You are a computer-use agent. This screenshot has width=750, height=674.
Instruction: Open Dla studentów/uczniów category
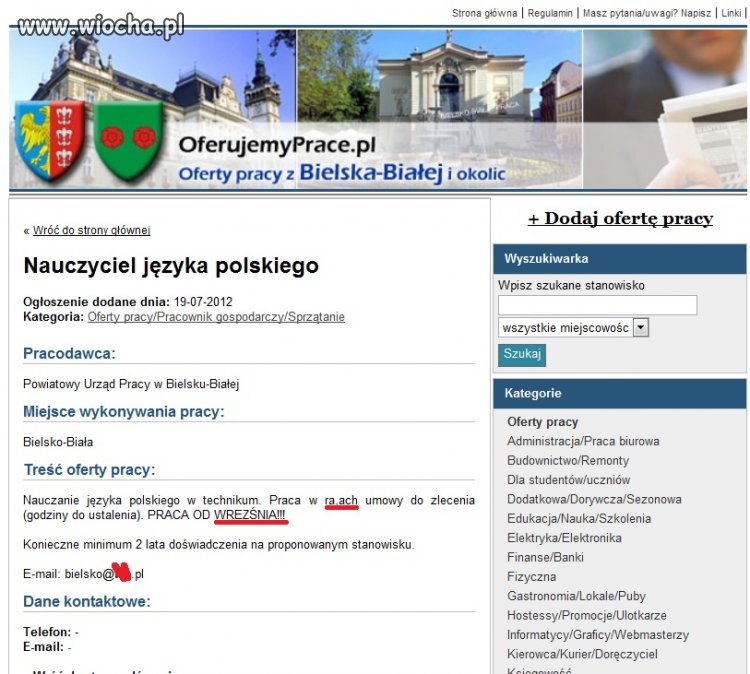[568, 480]
